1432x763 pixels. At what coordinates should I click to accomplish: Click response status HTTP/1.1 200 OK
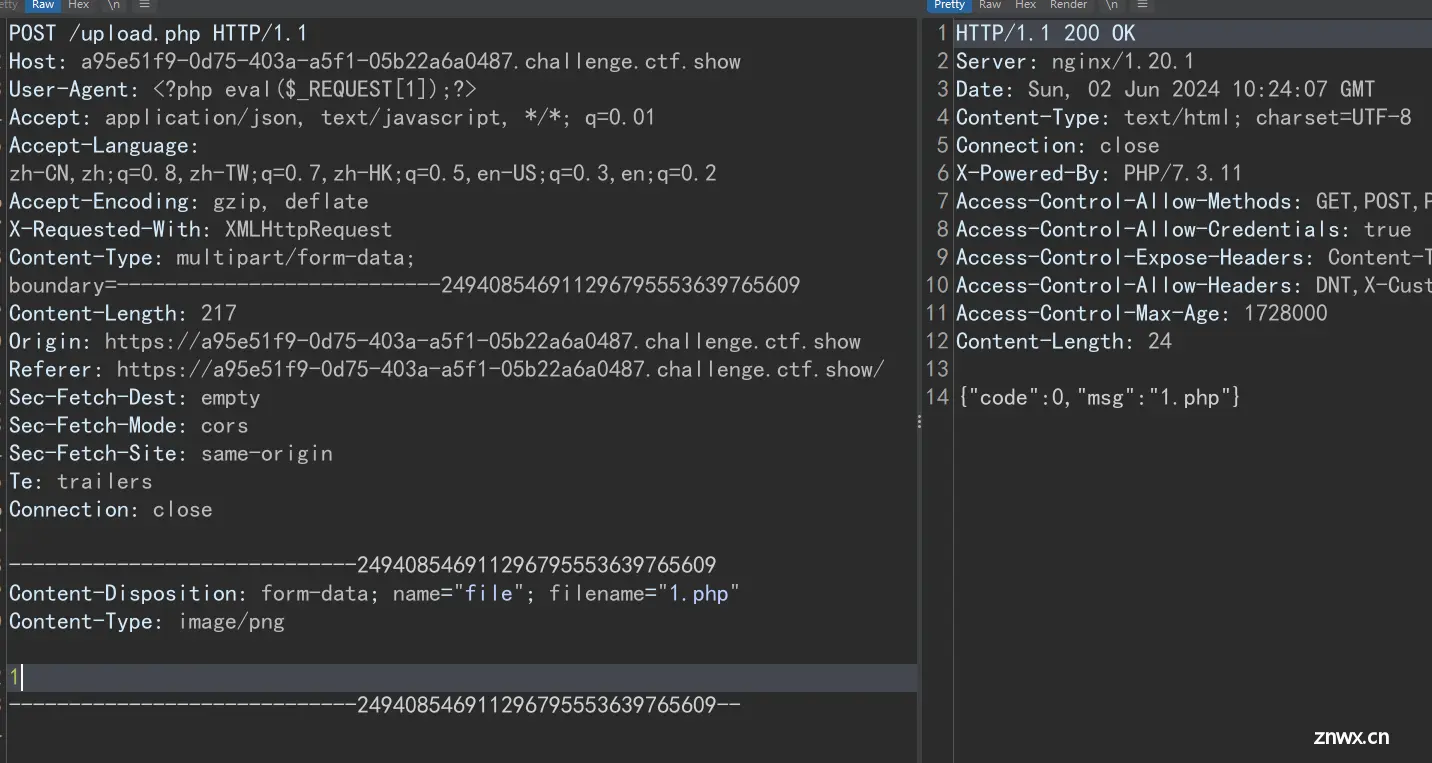click(1046, 33)
